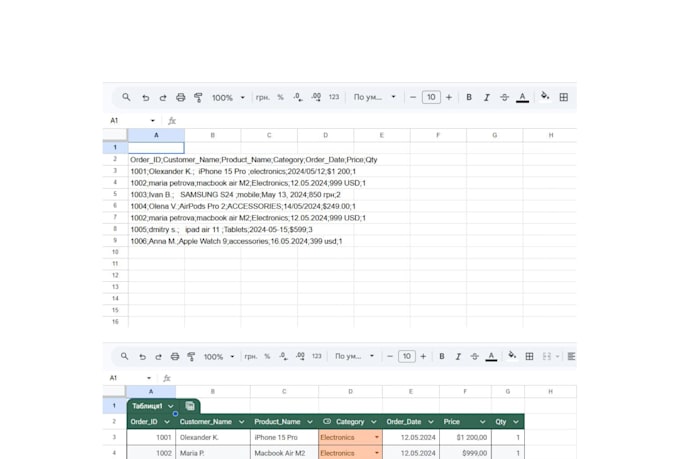The height and width of the screenshot is (459, 680).
Task: Decrease decimal places in lower toolbar
Action: (x=284, y=356)
